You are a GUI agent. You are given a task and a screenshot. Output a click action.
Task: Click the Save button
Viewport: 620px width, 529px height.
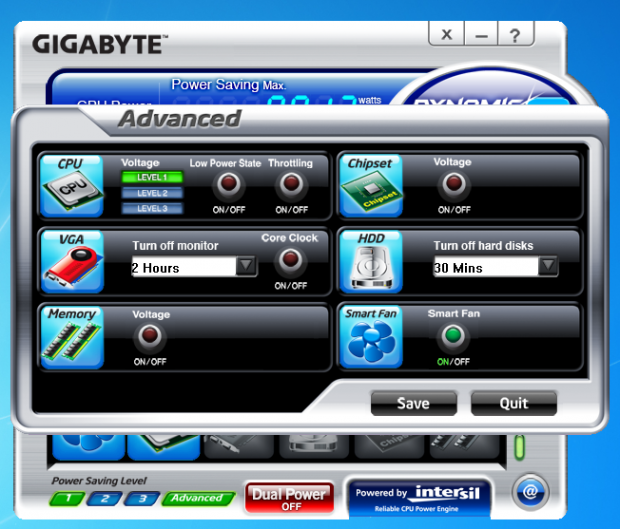tap(414, 403)
